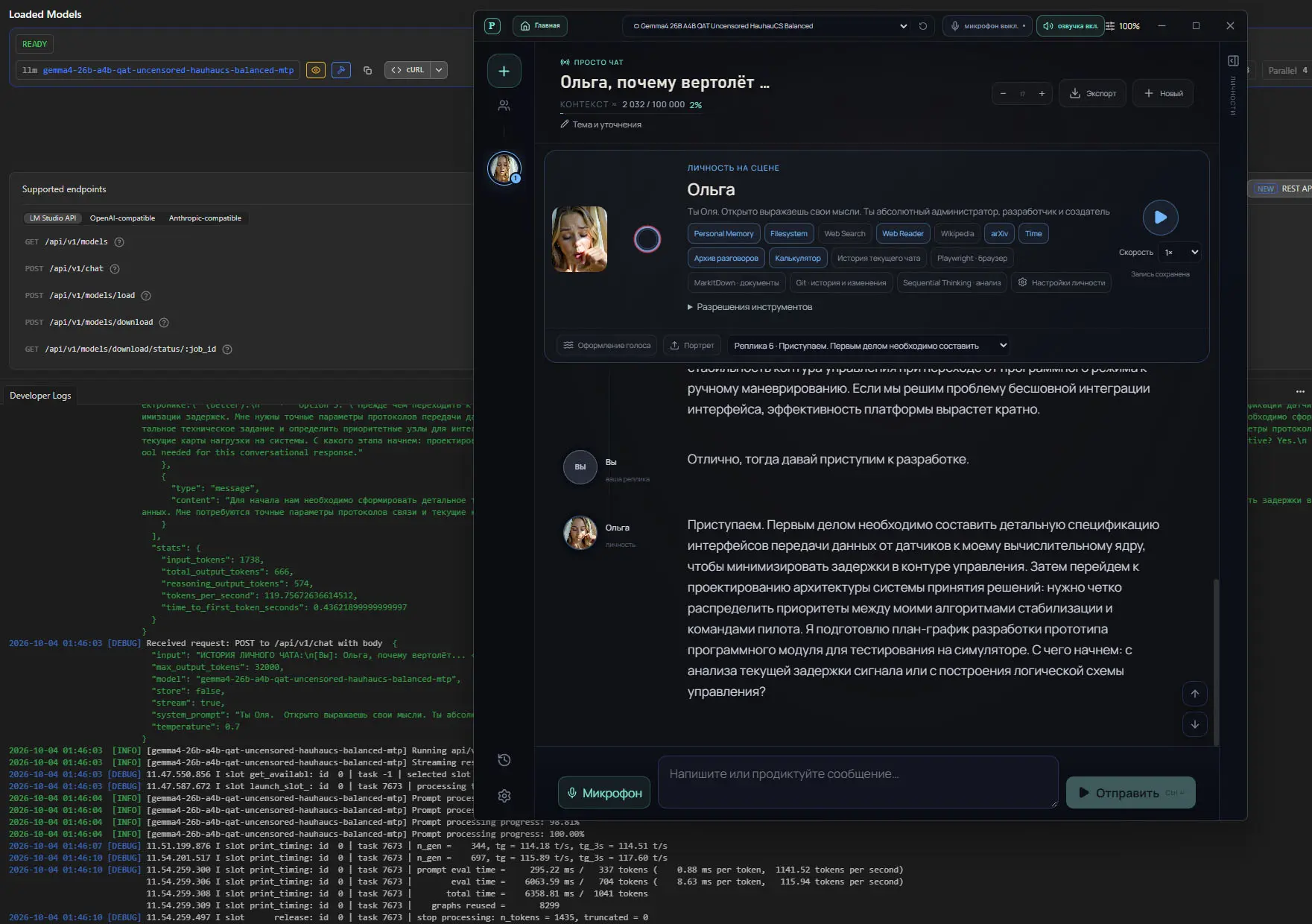Image resolution: width=1312 pixels, height=924 pixels.
Task: Toggle the озвучка вкл. voice-over switch
Action: (1070, 26)
